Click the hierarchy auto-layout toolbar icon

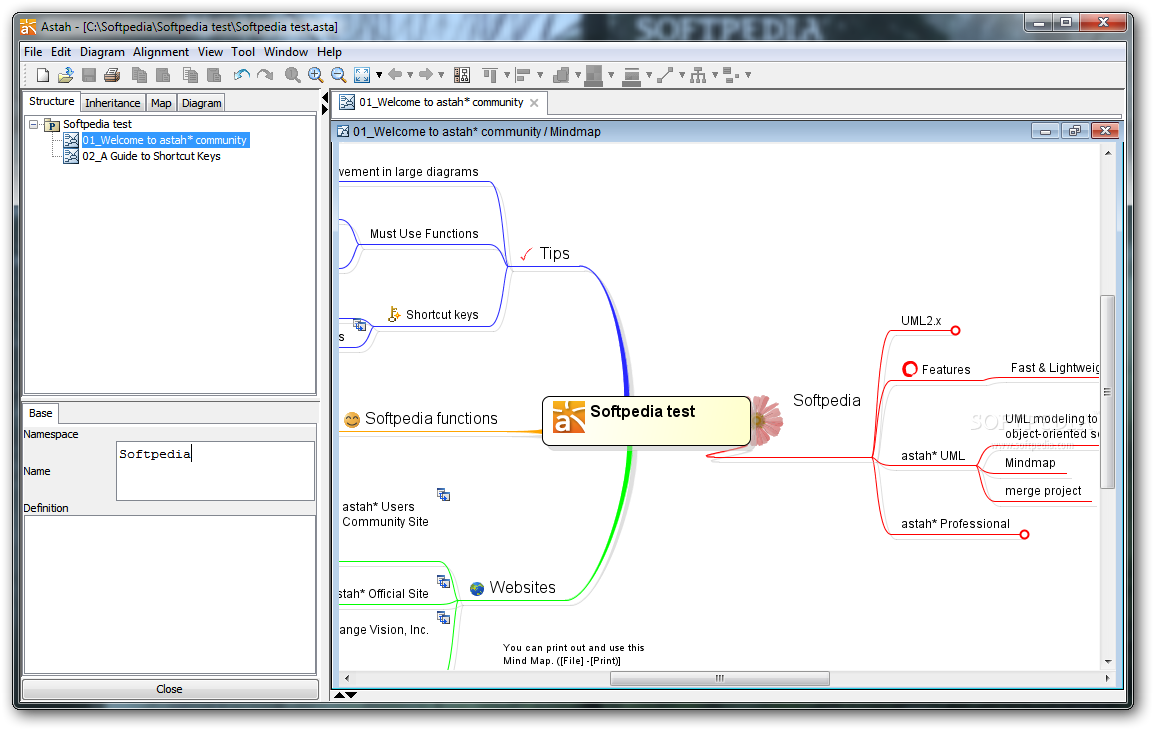click(x=698, y=75)
